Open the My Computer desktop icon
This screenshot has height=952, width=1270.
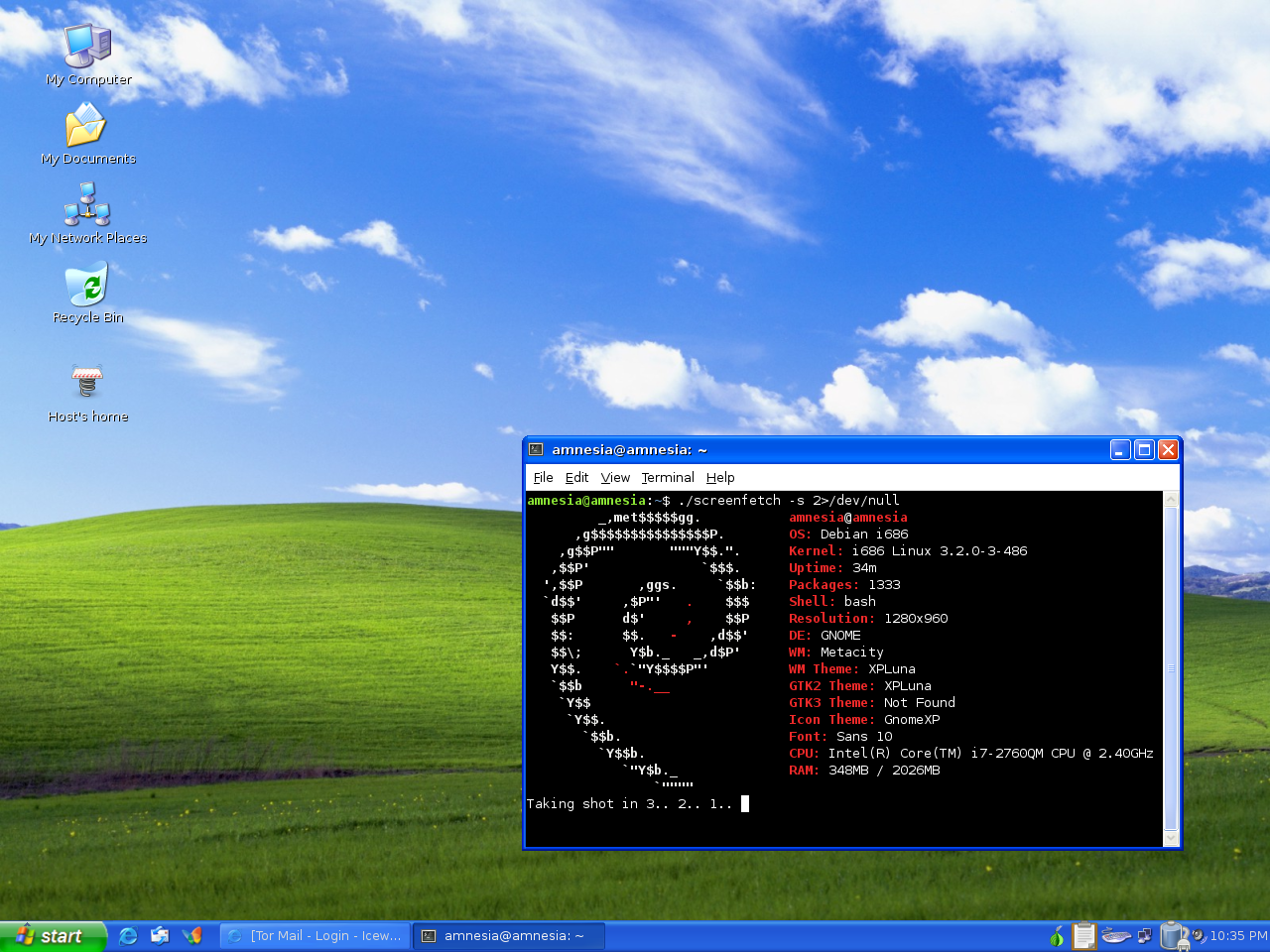click(x=88, y=55)
